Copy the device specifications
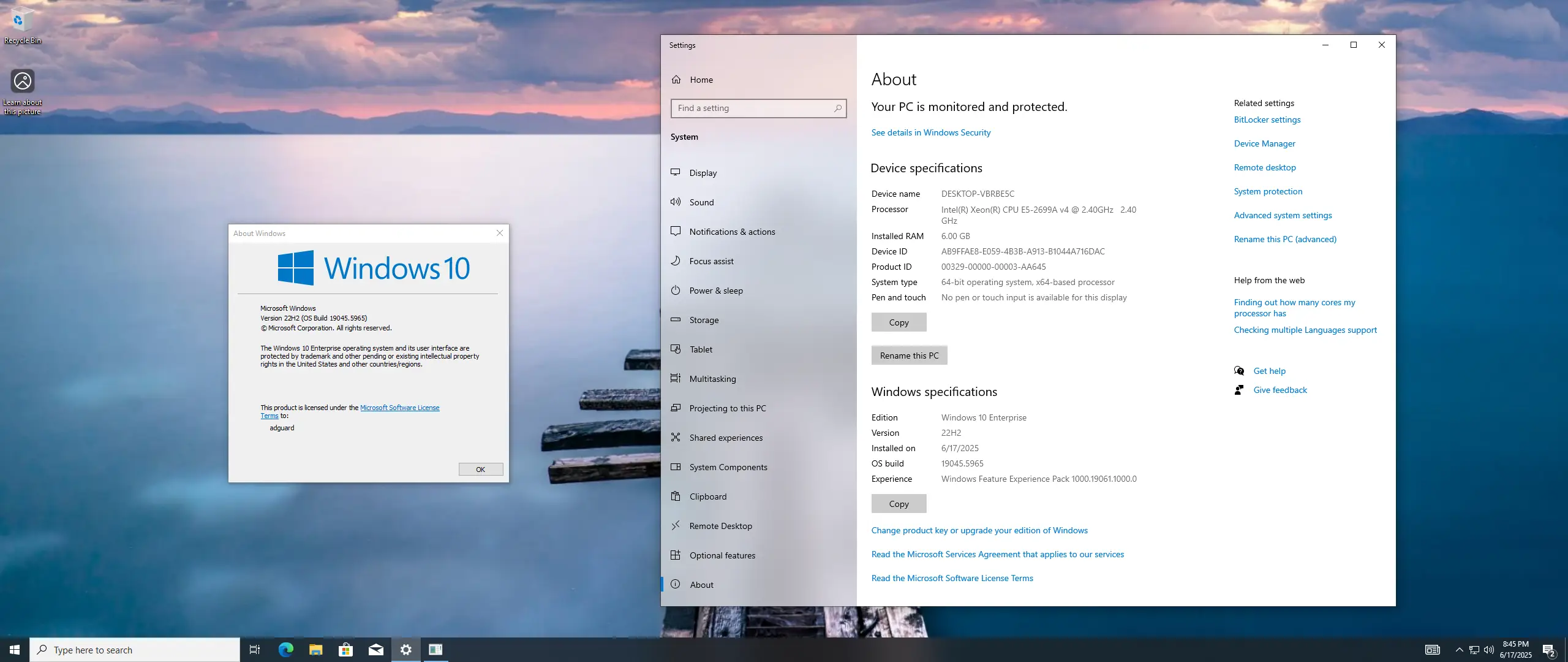This screenshot has width=1568, height=662. tap(898, 322)
